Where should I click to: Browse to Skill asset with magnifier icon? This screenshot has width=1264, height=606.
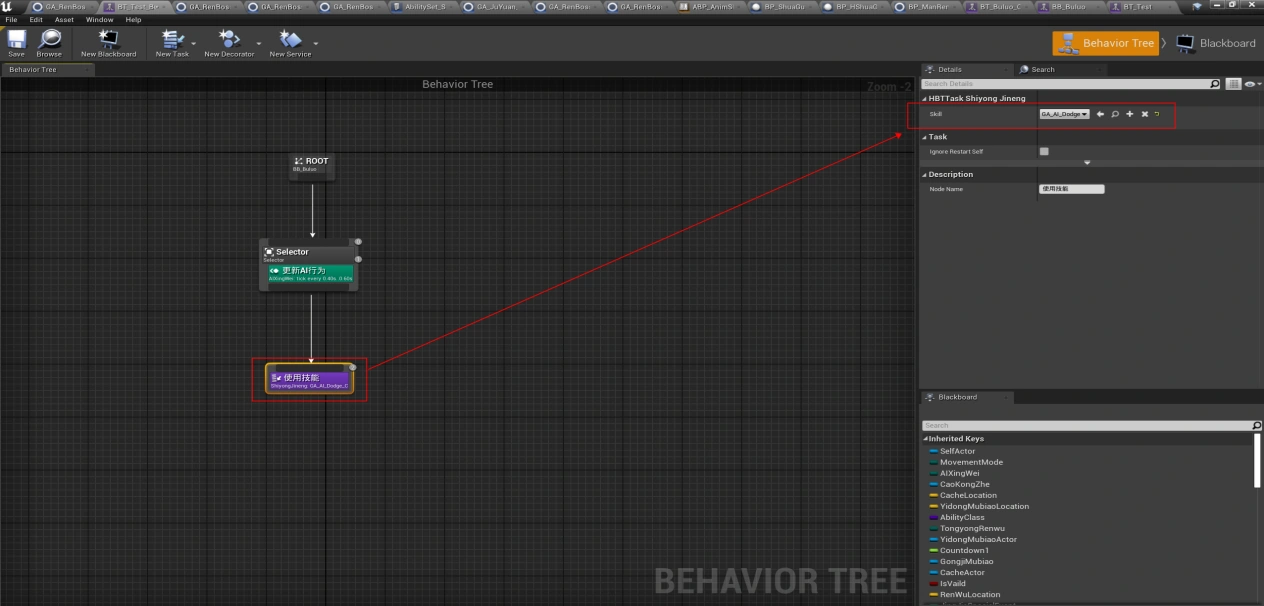(1115, 114)
